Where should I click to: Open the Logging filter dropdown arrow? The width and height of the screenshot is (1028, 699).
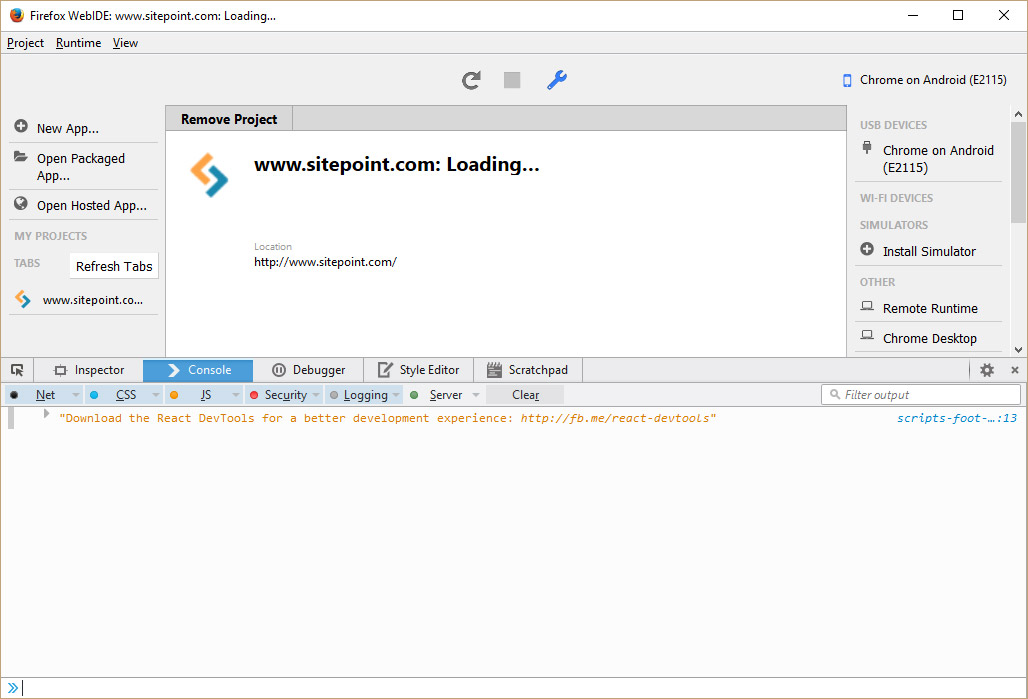tap(396, 395)
